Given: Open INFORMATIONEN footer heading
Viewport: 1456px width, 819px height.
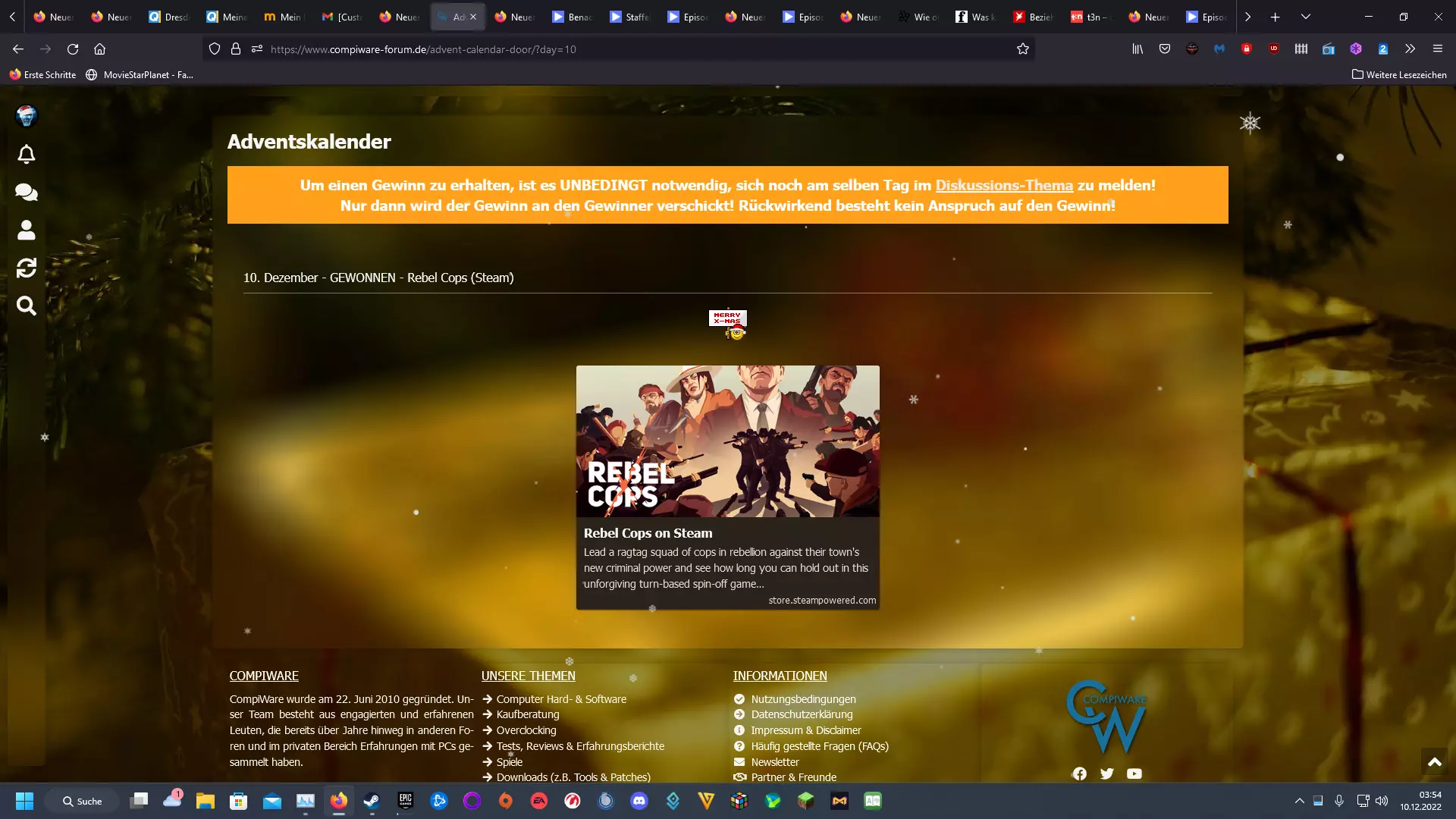Looking at the screenshot, I should click(780, 676).
